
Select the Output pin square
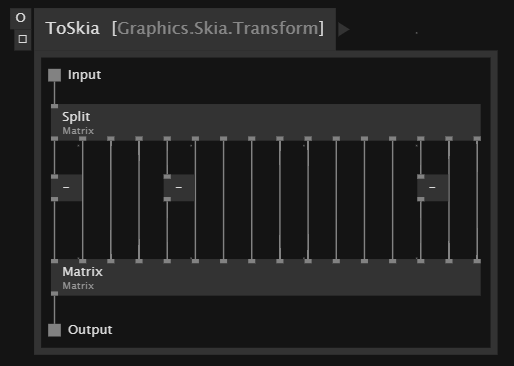54,330
